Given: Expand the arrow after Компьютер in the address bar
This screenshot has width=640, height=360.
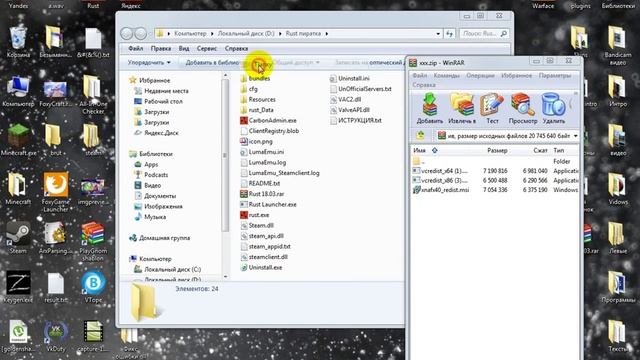Looking at the screenshot, I should click(x=212, y=33).
